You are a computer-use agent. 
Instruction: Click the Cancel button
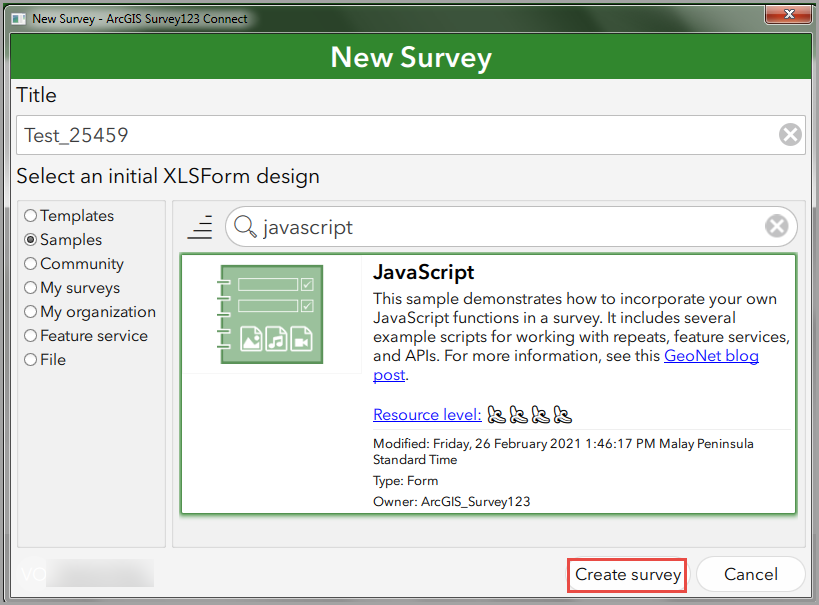coord(751,574)
